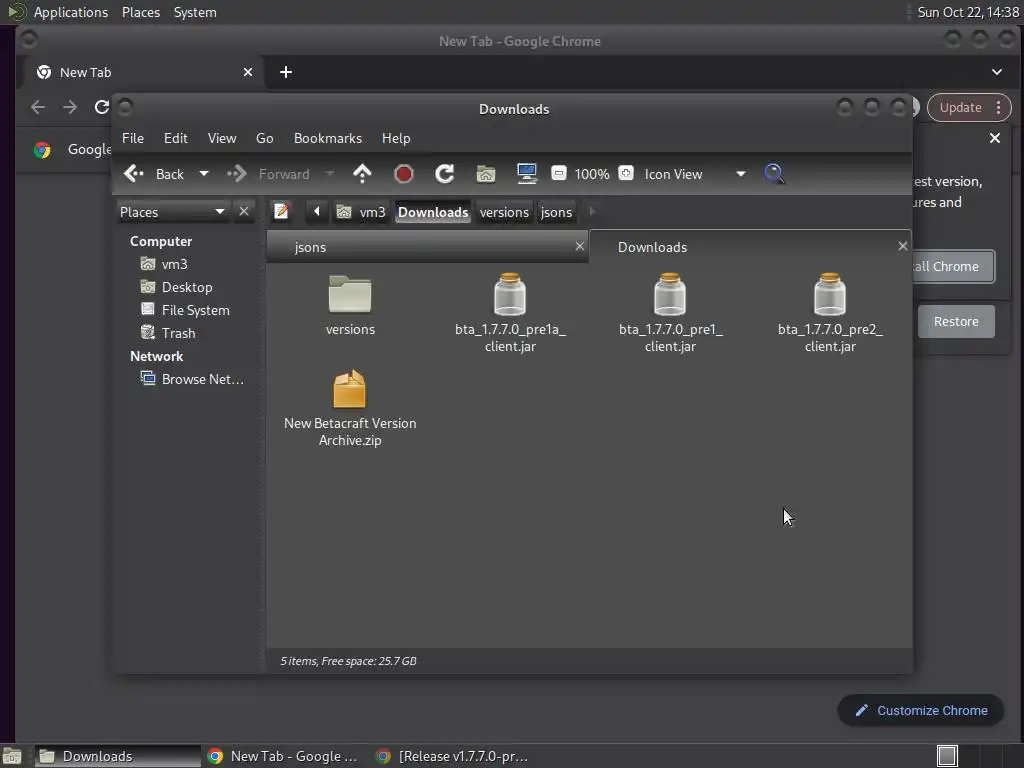Switch to Release v1.7.7.0 taskbar window
1024x768 pixels.
452,756
